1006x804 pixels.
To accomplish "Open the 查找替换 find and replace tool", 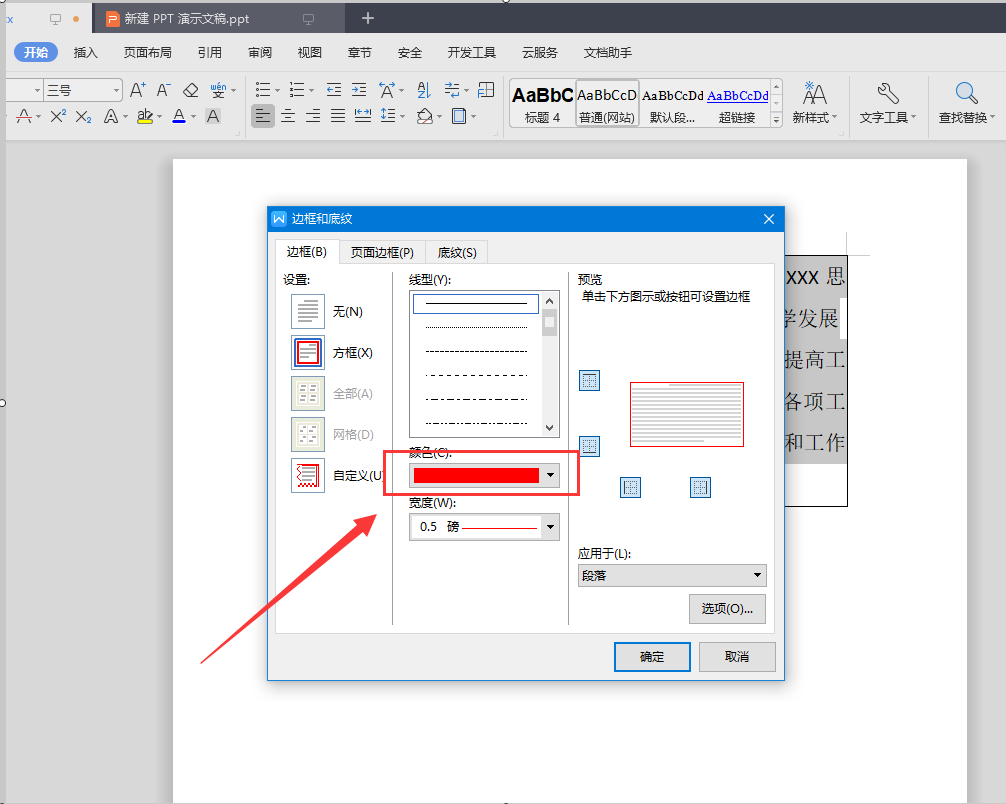I will [966, 103].
